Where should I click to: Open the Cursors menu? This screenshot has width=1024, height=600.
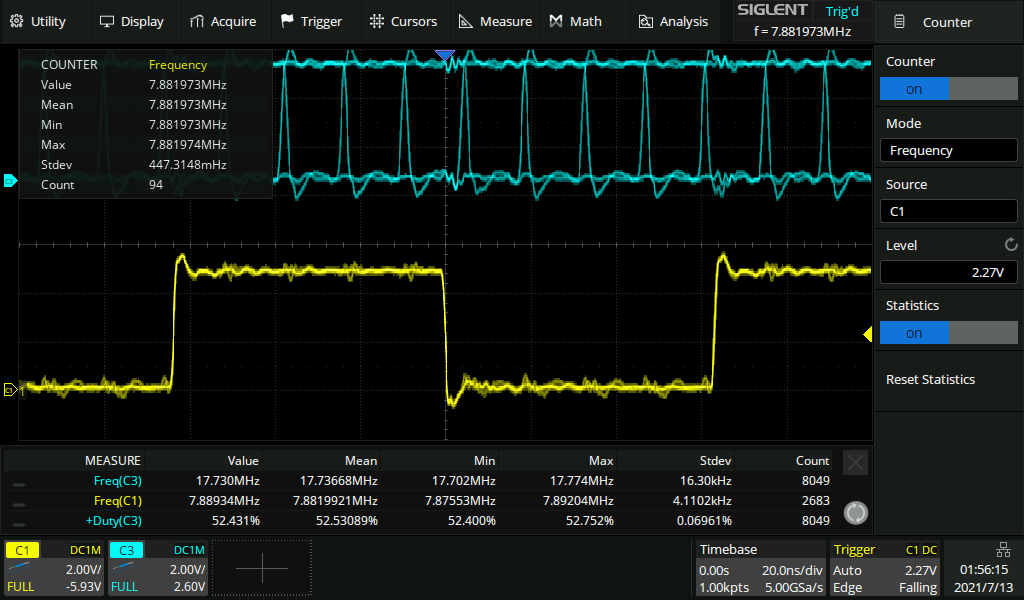403,22
